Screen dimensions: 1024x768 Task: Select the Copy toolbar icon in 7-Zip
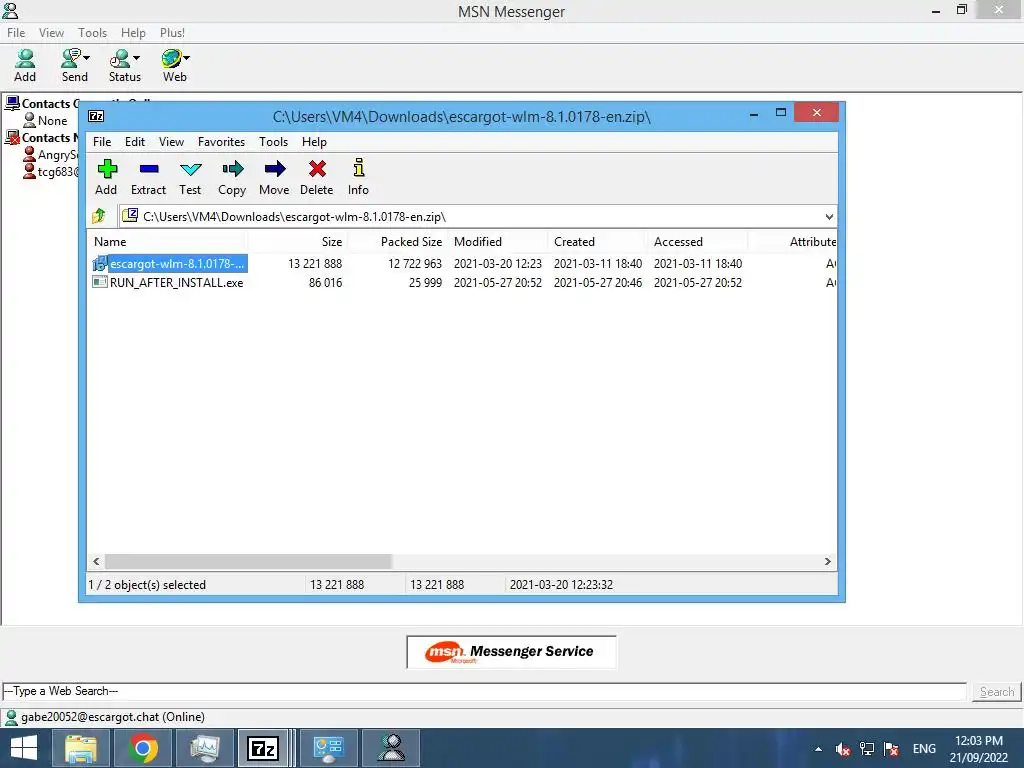232,170
